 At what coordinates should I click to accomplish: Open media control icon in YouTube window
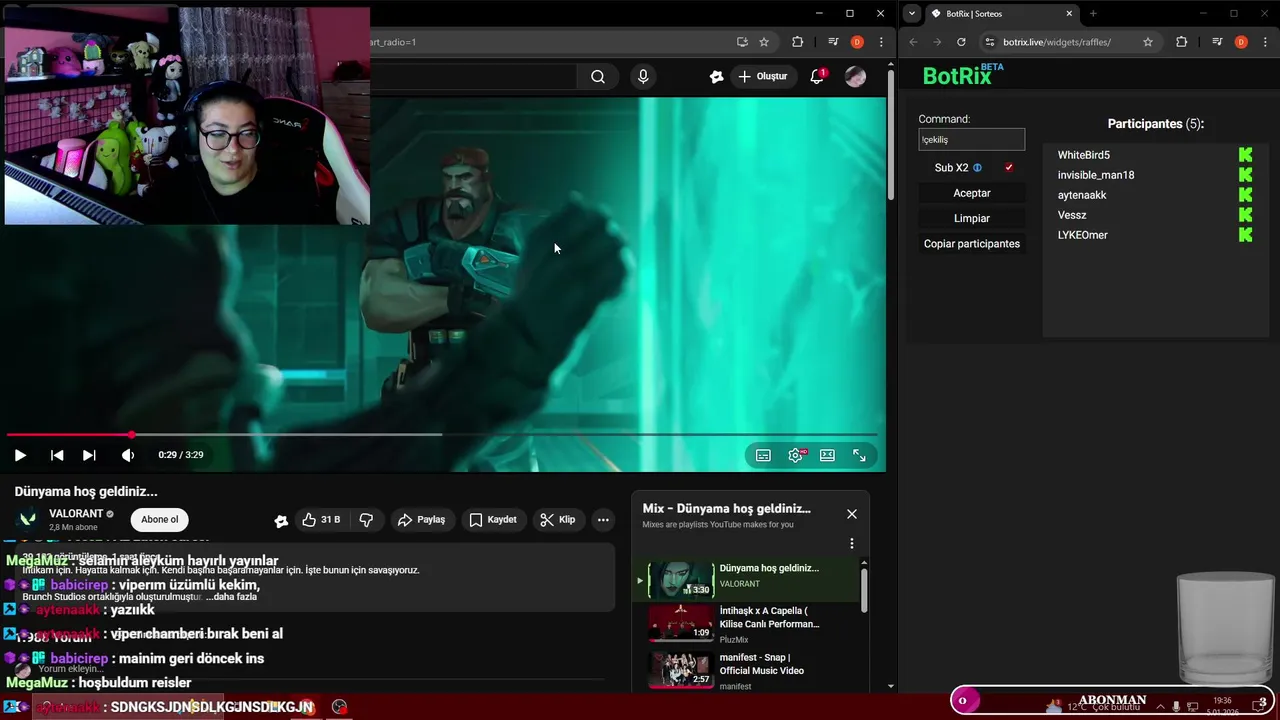pyautogui.click(x=832, y=42)
